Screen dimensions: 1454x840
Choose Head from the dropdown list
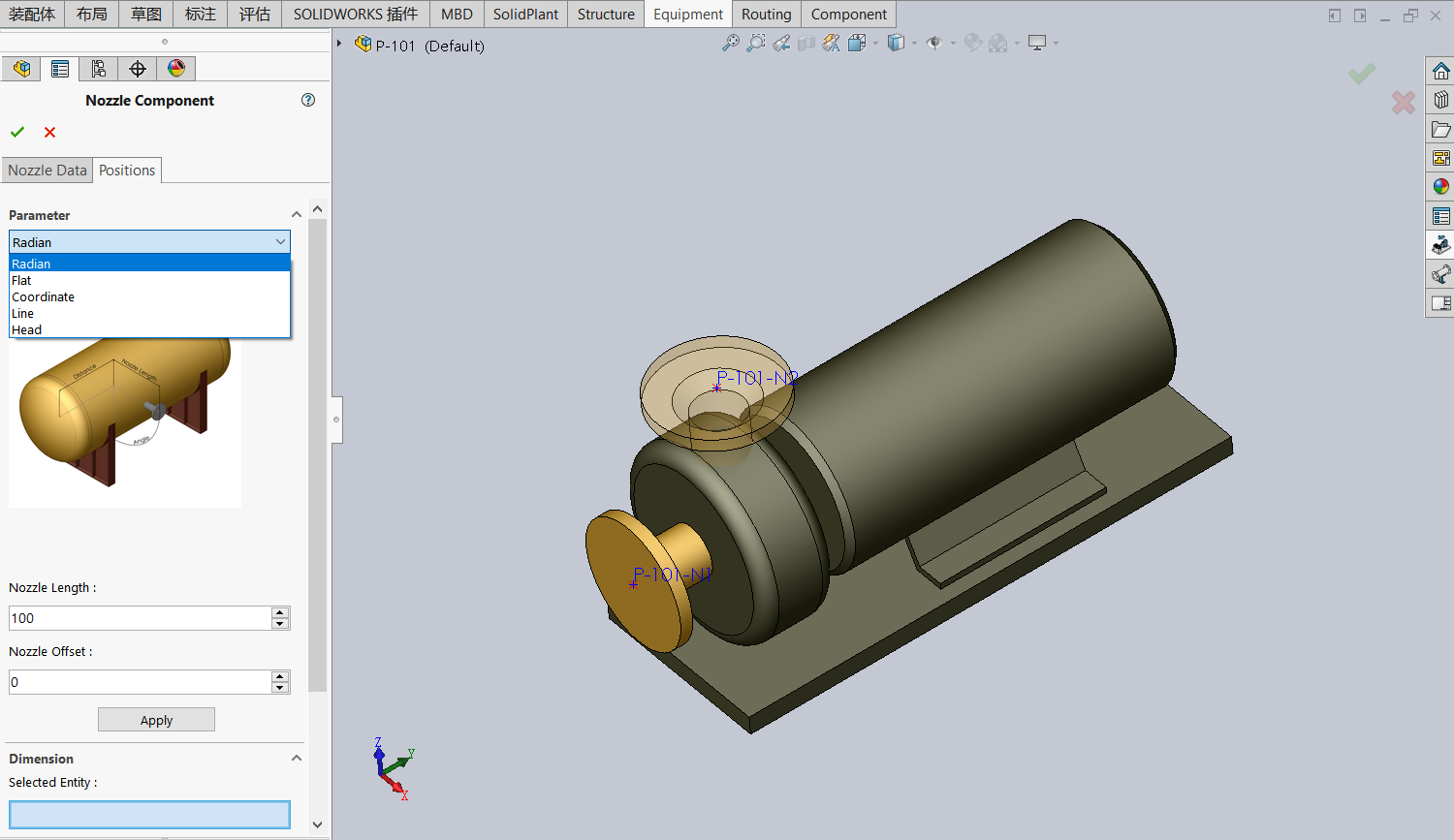149,329
